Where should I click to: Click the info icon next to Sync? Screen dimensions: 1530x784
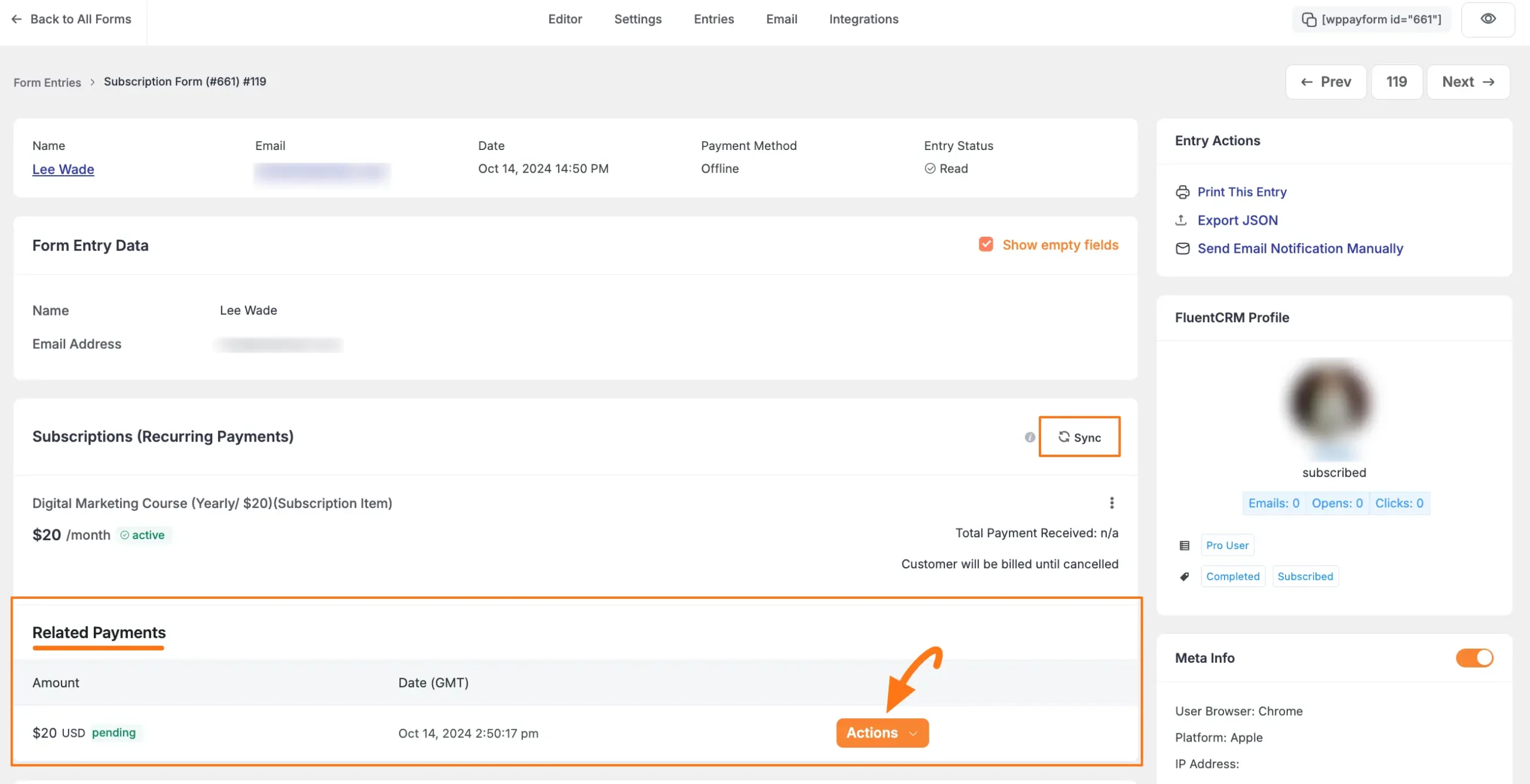tap(1030, 437)
